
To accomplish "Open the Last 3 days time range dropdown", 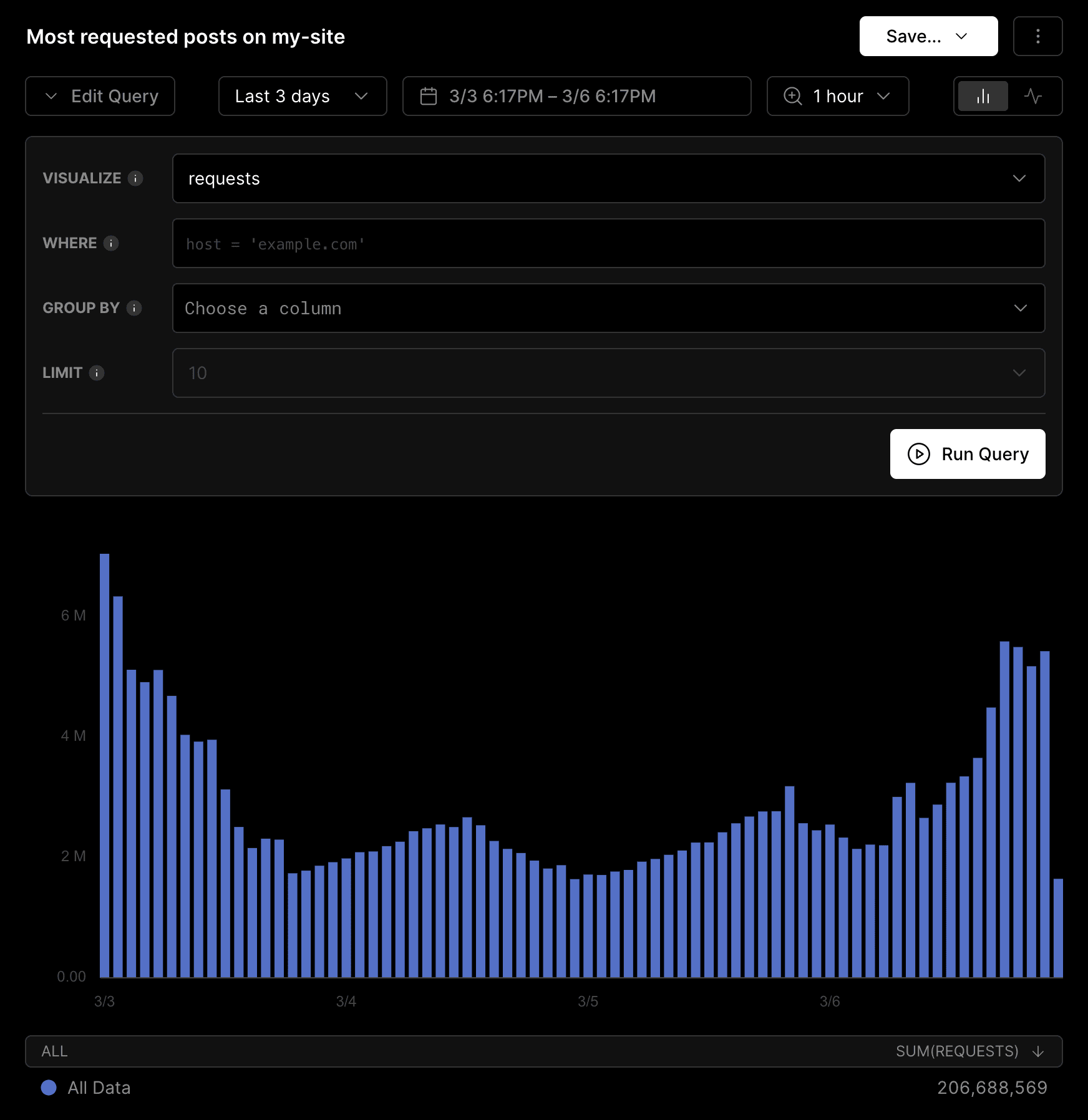I will click(x=302, y=96).
